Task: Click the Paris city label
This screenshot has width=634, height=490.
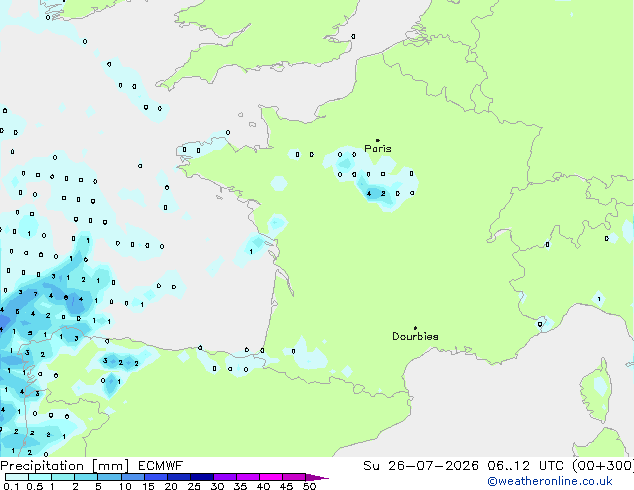Action: 378,149
